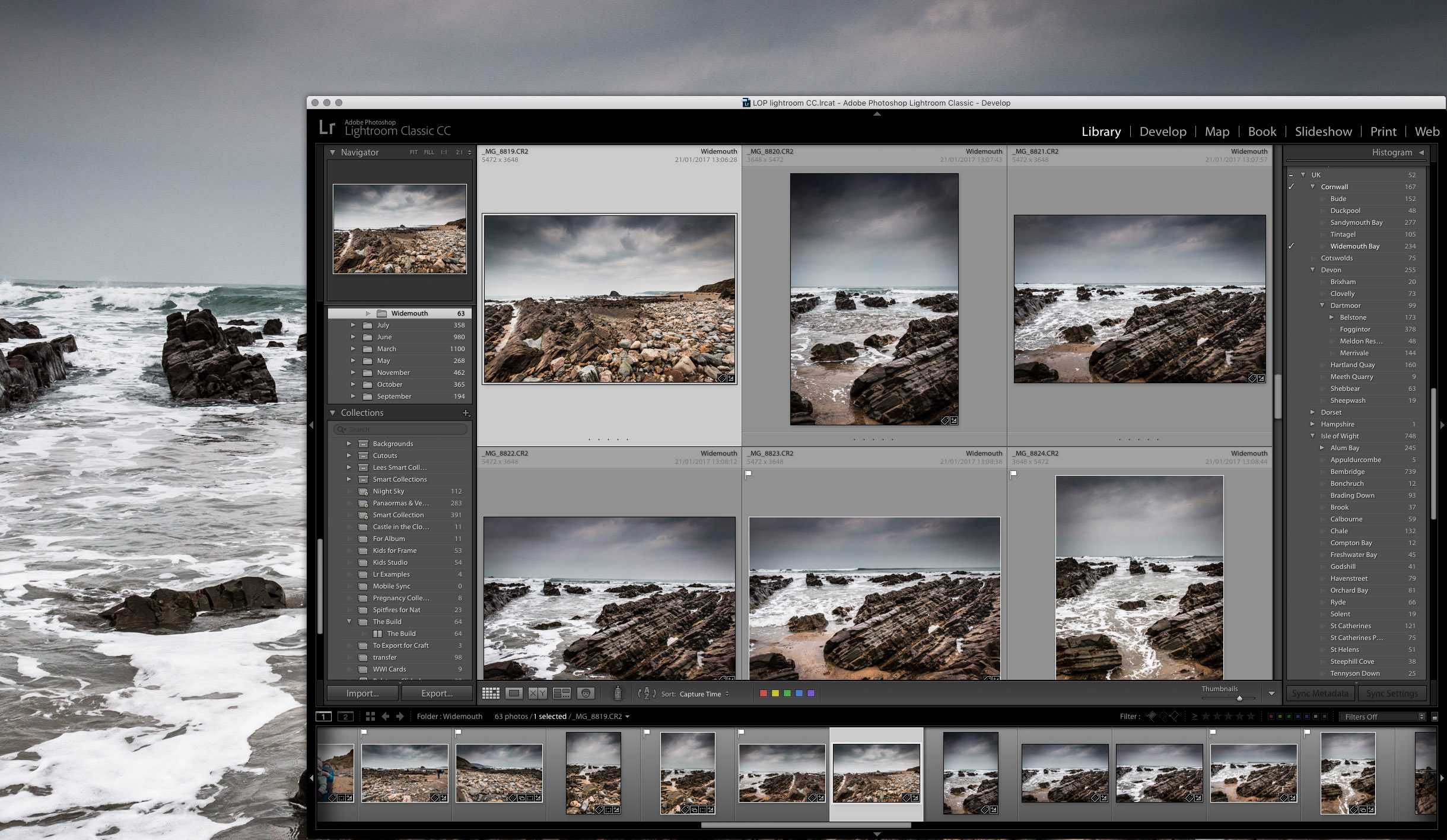Click the Export... button
The image size is (1447, 840).
click(437, 693)
